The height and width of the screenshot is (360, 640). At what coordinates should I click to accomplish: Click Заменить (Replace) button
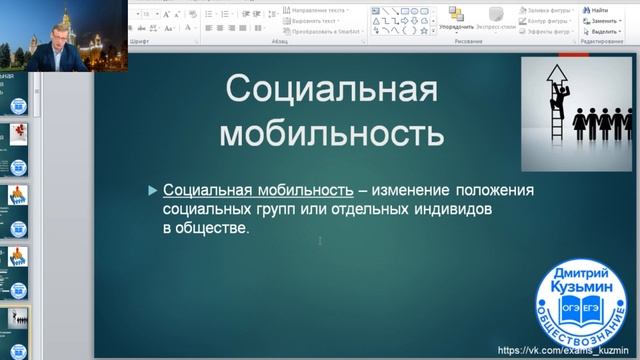602,21
